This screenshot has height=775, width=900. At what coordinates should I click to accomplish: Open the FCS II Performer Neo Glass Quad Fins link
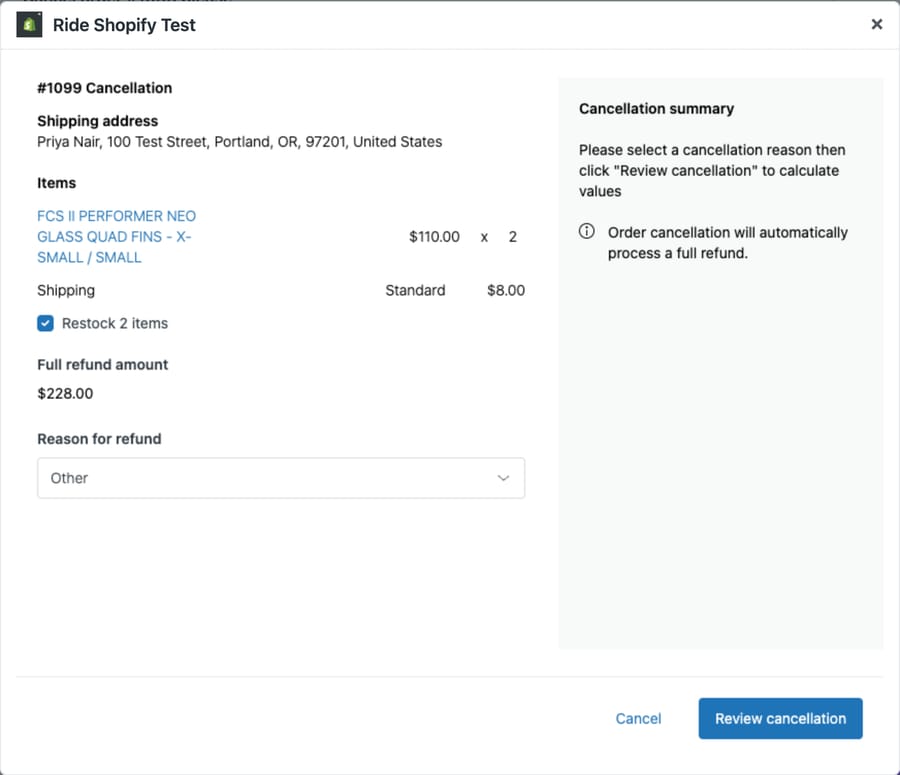pos(117,237)
